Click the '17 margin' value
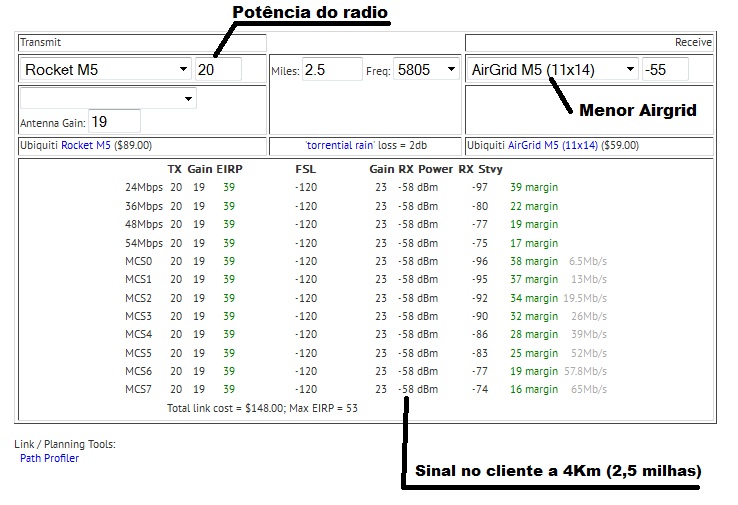 [x=534, y=243]
